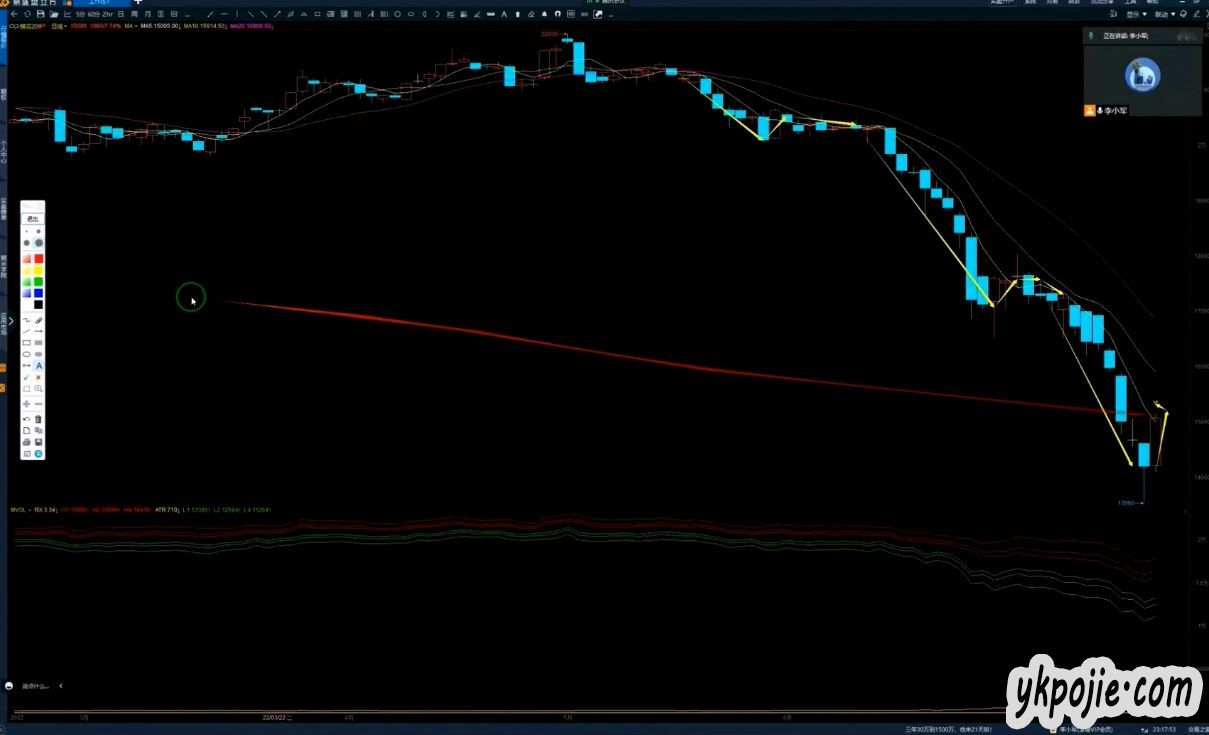The image size is (1209, 735).
Task: Select the hollow ellipse shape tool
Action: point(27,354)
